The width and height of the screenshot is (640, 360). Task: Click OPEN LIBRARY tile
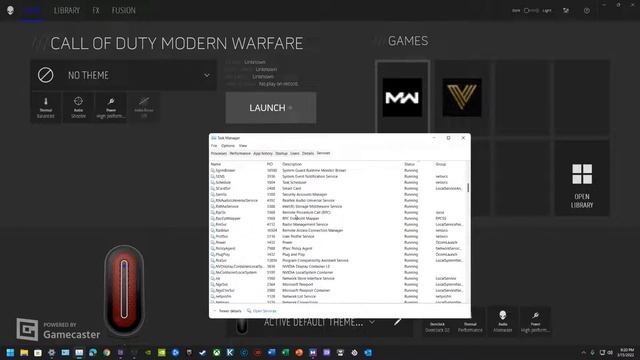click(582, 178)
